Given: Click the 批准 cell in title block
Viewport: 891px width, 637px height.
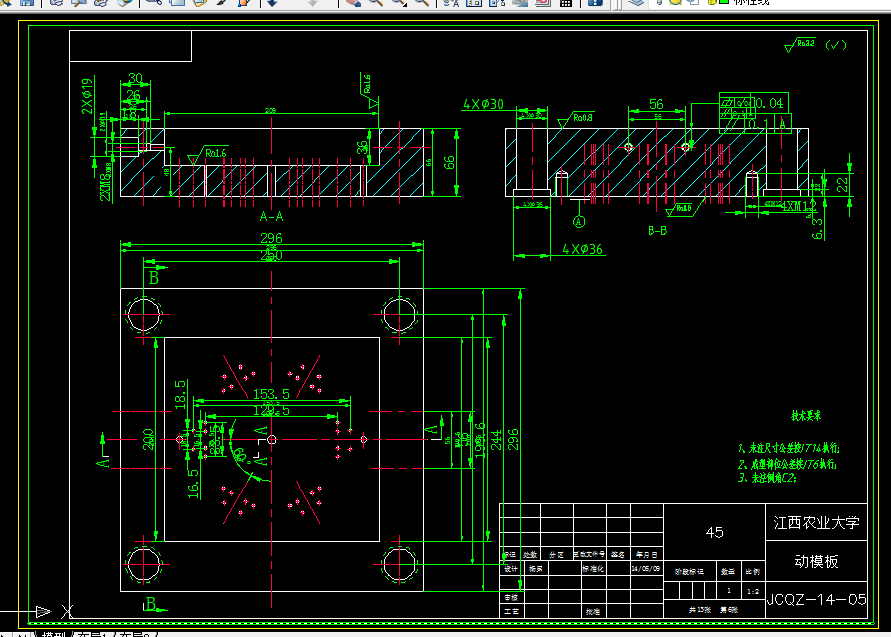Looking at the screenshot, I should click(593, 611).
